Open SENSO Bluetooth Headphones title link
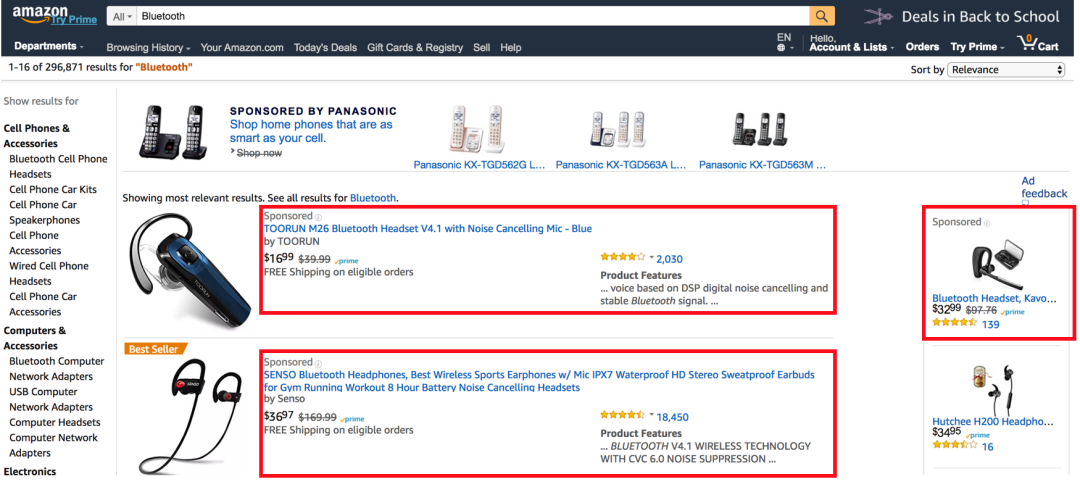Viewport: 1080px width, 495px height. tap(539, 381)
